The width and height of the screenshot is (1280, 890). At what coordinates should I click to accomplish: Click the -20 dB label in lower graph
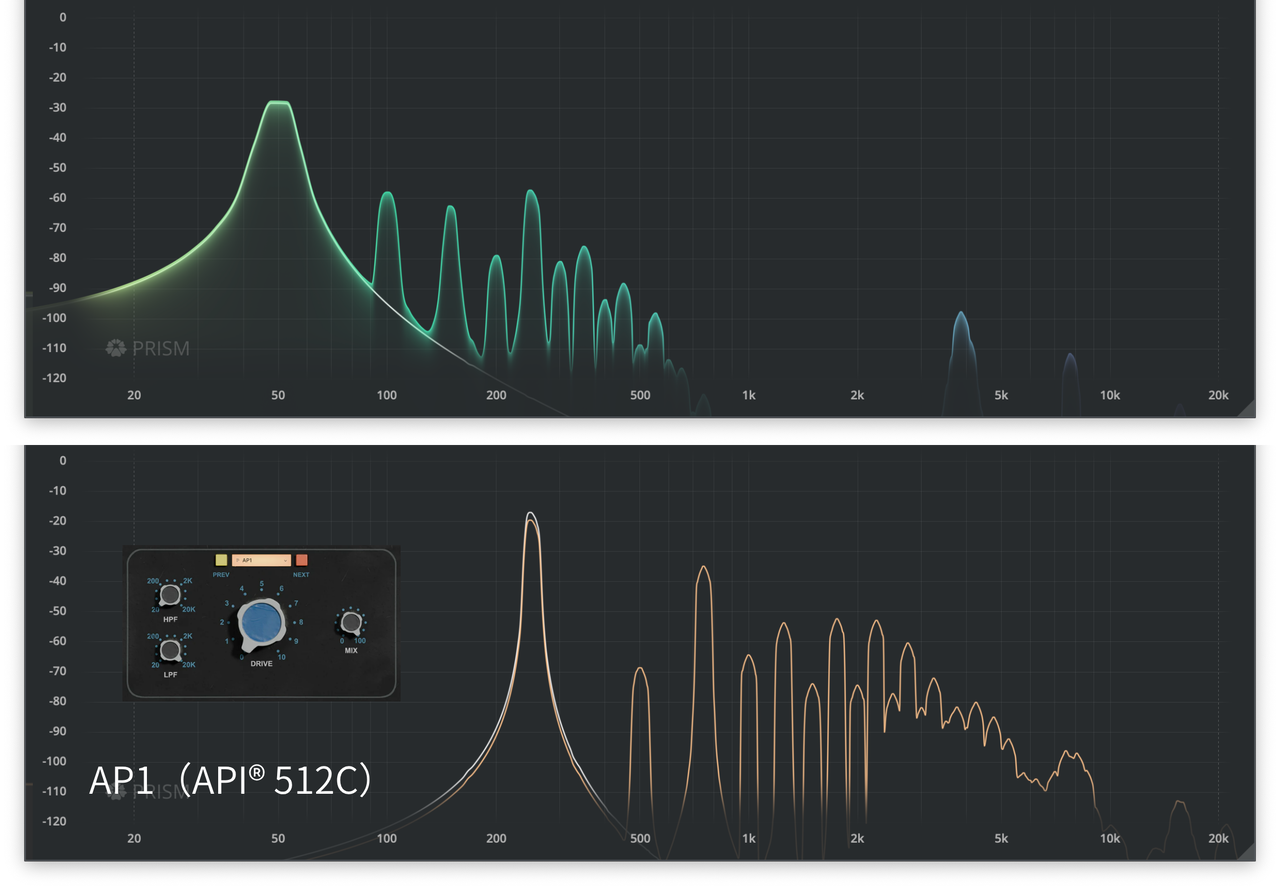57,520
